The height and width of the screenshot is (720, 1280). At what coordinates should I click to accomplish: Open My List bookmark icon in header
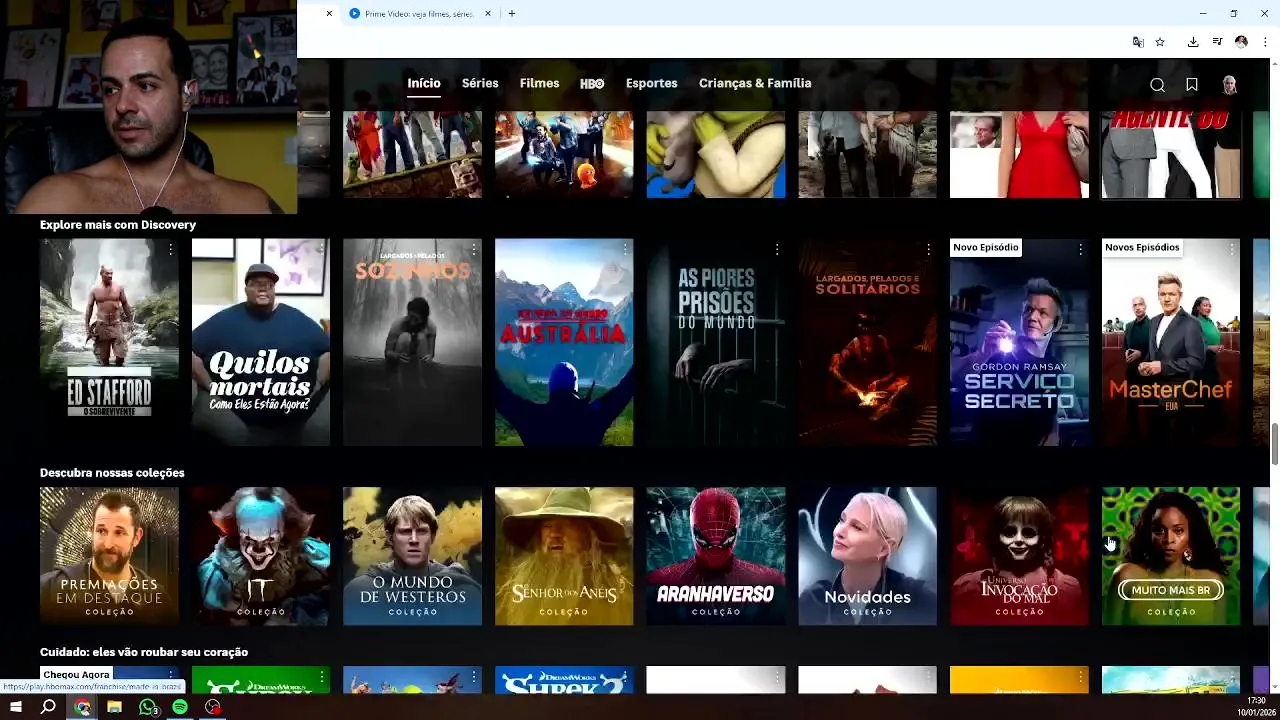click(1192, 85)
